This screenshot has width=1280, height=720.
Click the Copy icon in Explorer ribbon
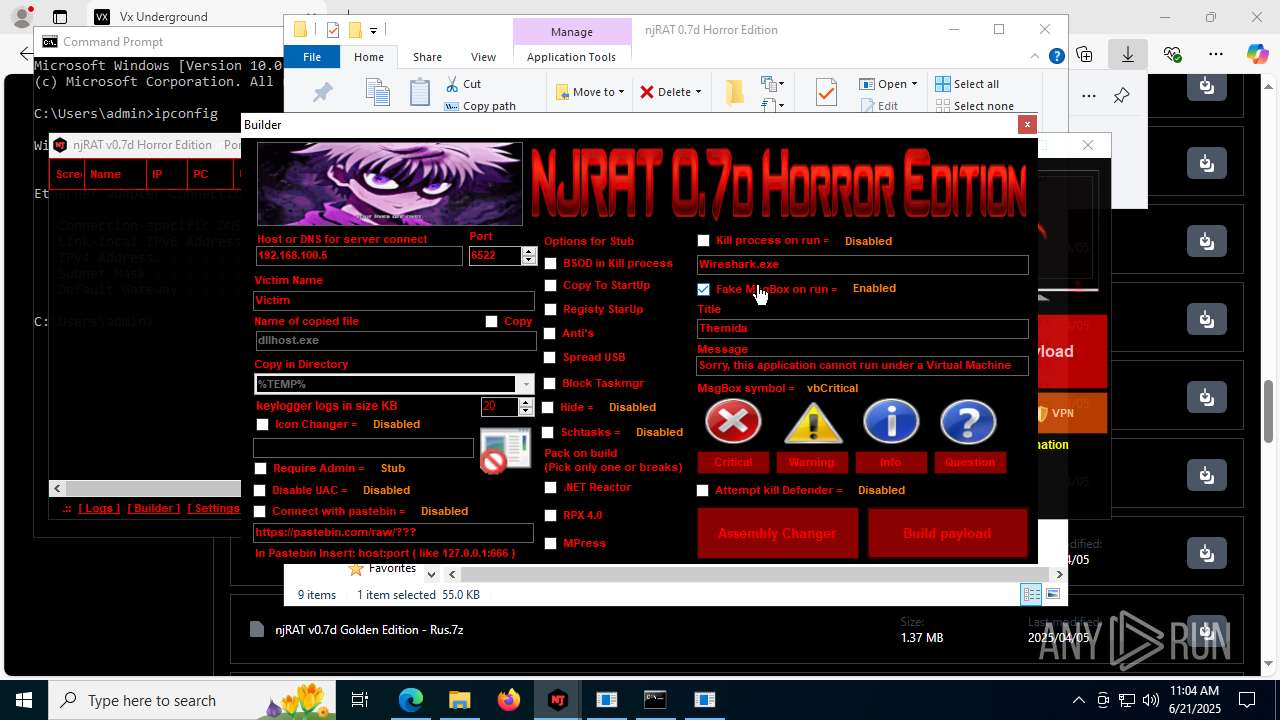[x=377, y=93]
